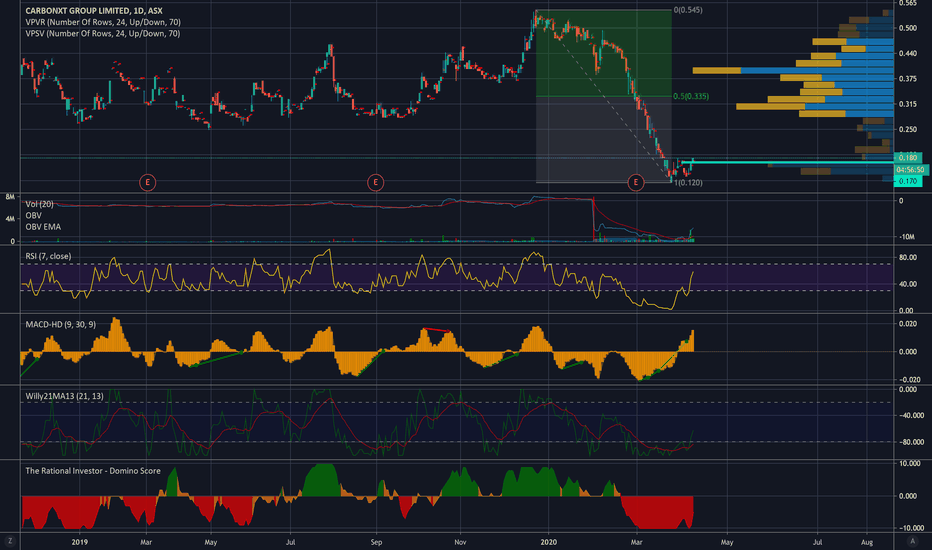Click the Aug label on time axis
This screenshot has width=932, height=550.
click(x=867, y=542)
